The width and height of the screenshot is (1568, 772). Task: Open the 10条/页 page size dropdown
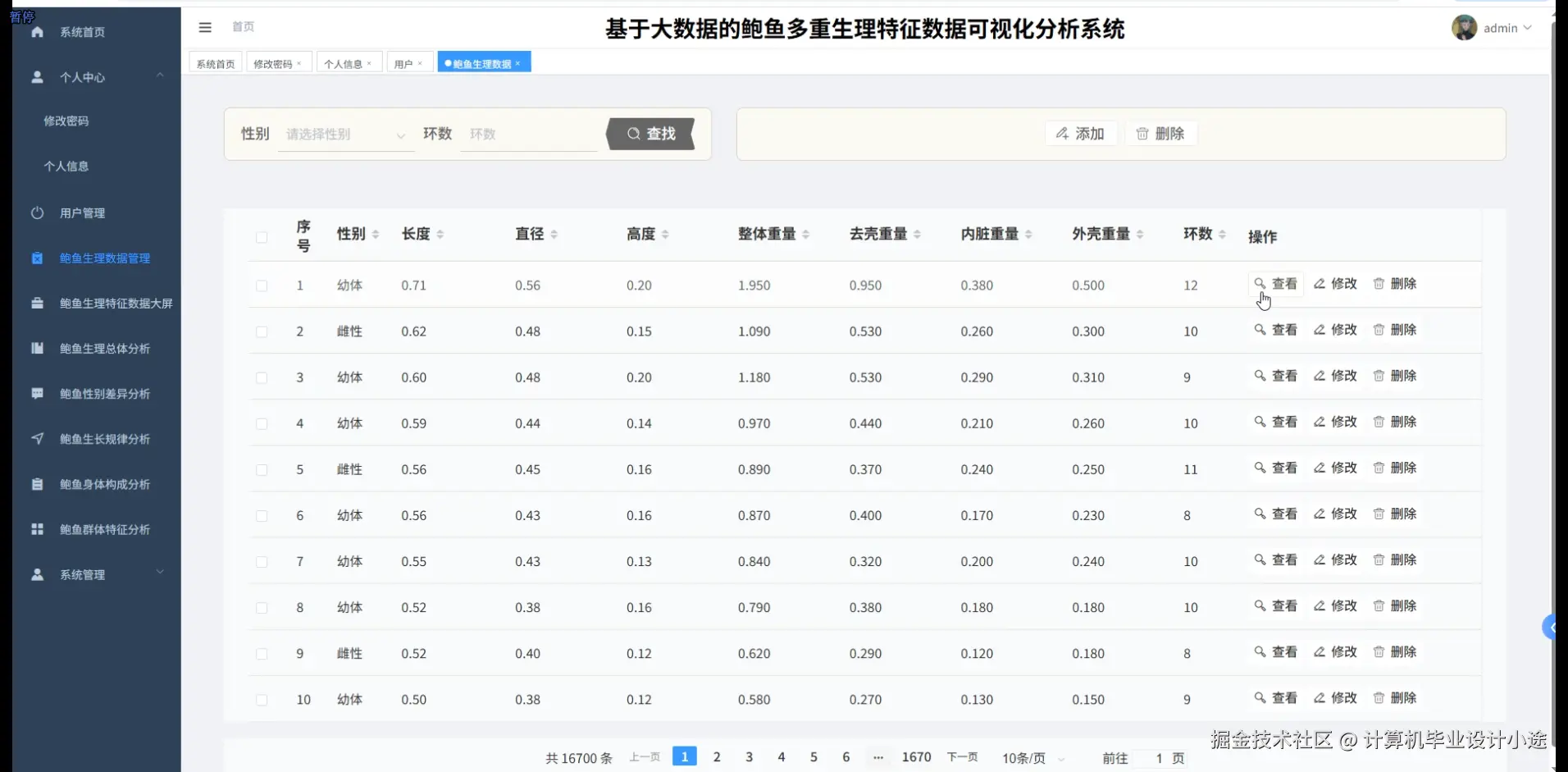[1033, 758]
